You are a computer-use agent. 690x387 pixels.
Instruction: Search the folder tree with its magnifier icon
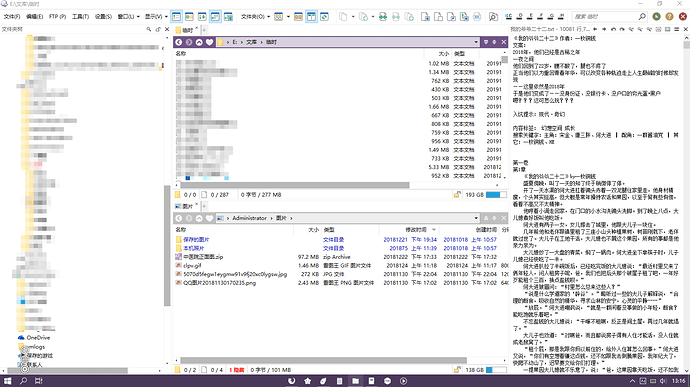(149, 29)
